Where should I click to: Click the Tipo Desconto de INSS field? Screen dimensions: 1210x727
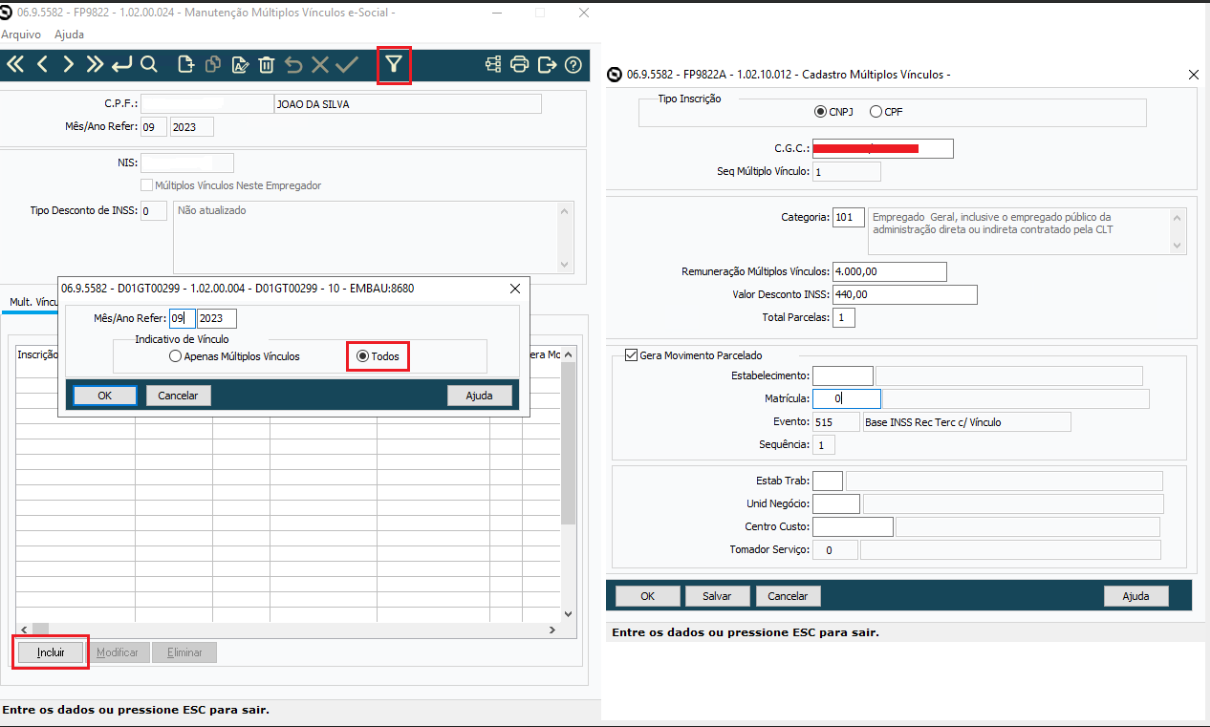153,211
